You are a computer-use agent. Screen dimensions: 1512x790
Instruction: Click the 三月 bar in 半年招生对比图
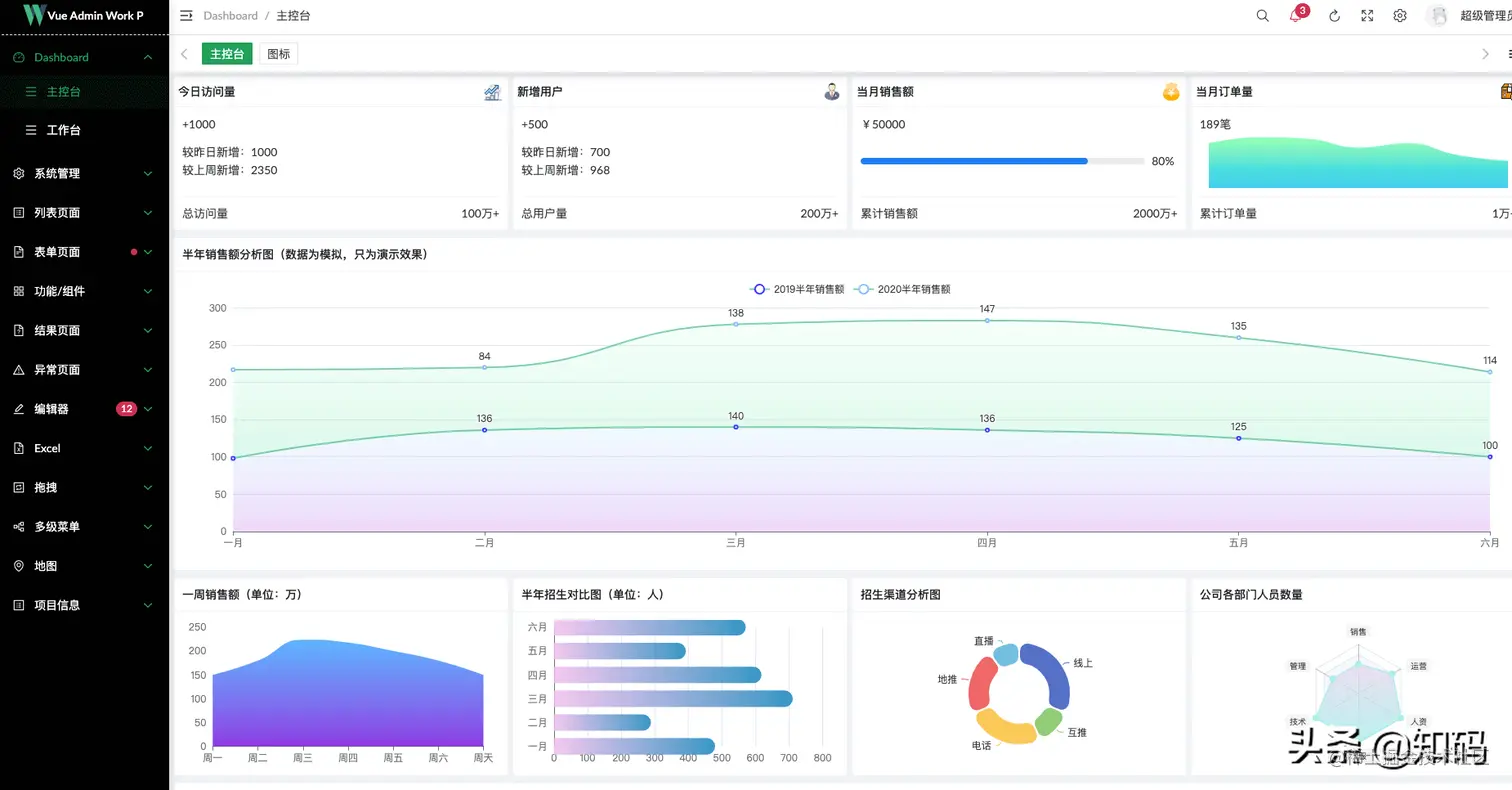[673, 699]
